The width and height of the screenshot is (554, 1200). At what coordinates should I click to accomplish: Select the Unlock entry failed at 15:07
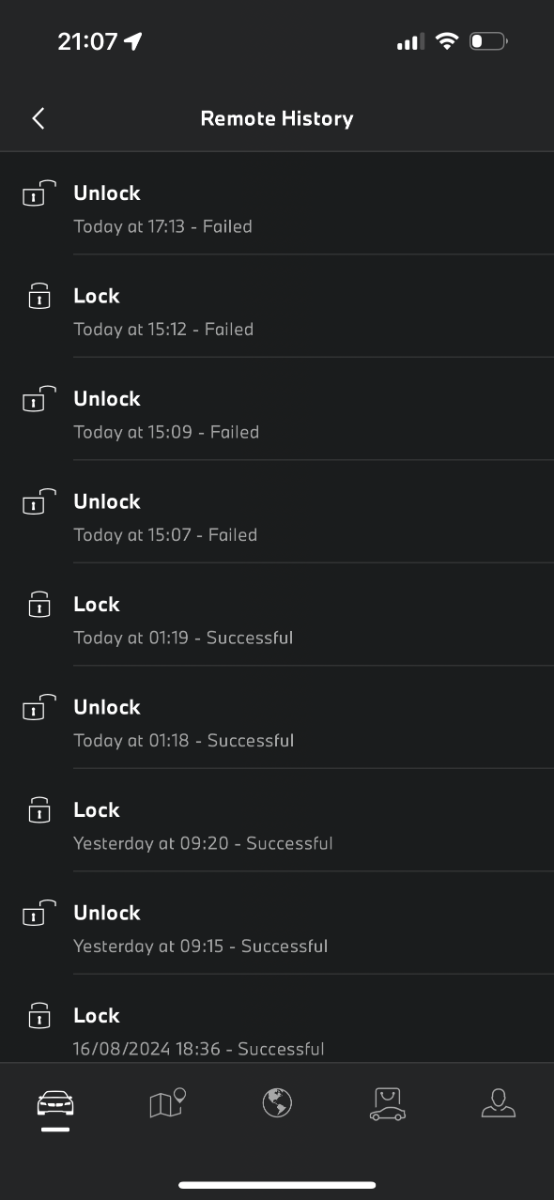pos(277,512)
